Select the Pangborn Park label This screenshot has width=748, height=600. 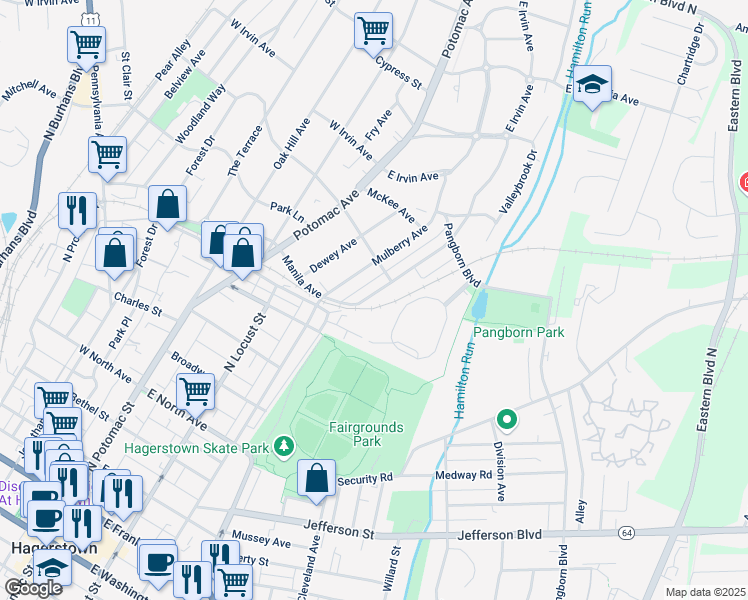pyautogui.click(x=519, y=332)
